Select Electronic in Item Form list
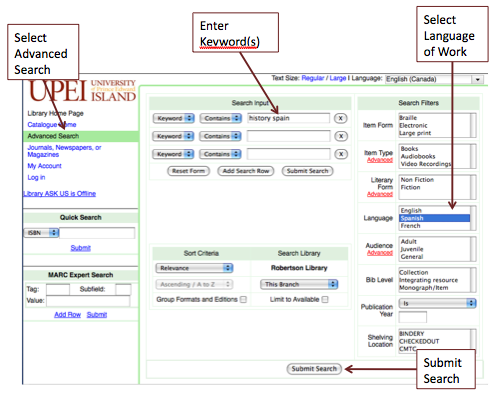This screenshot has height=399, width=502. [x=413, y=125]
